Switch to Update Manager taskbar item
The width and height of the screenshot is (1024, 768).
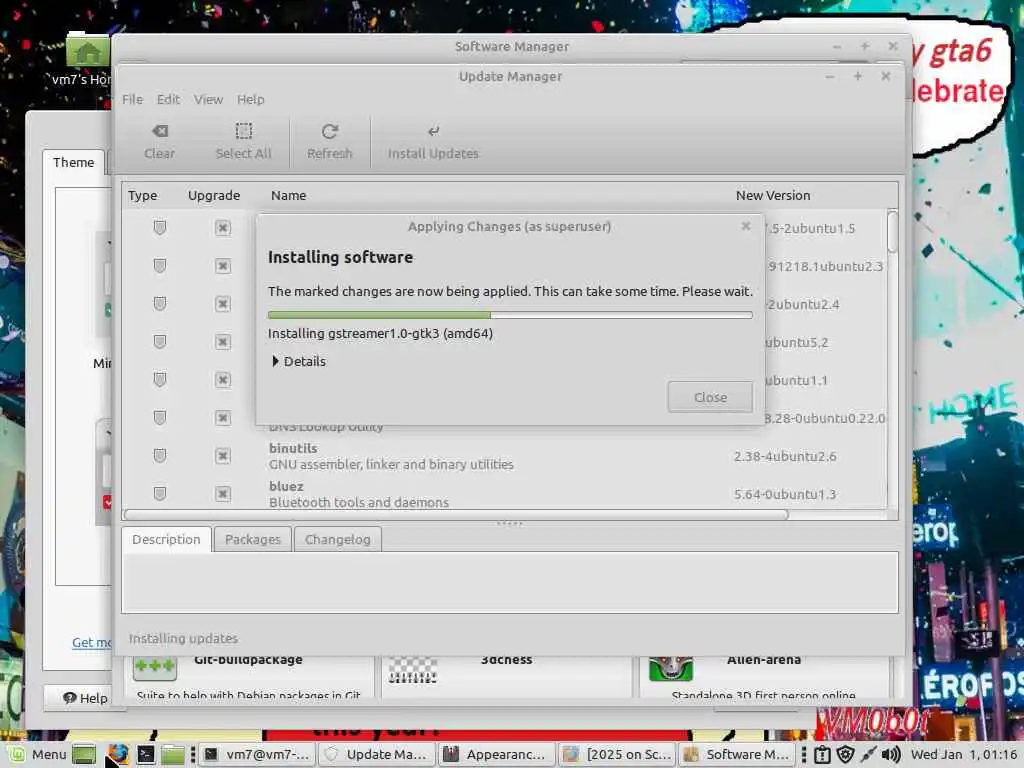pyautogui.click(x=377, y=754)
